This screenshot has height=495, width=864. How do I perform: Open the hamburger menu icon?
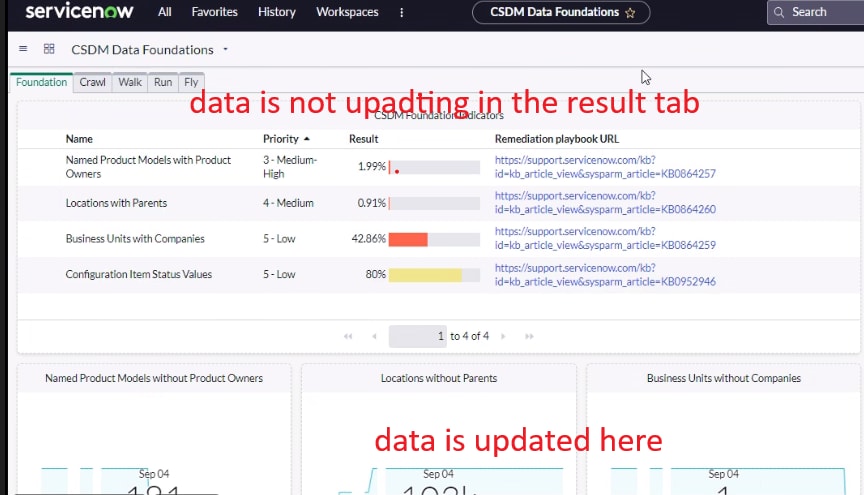(x=23, y=49)
